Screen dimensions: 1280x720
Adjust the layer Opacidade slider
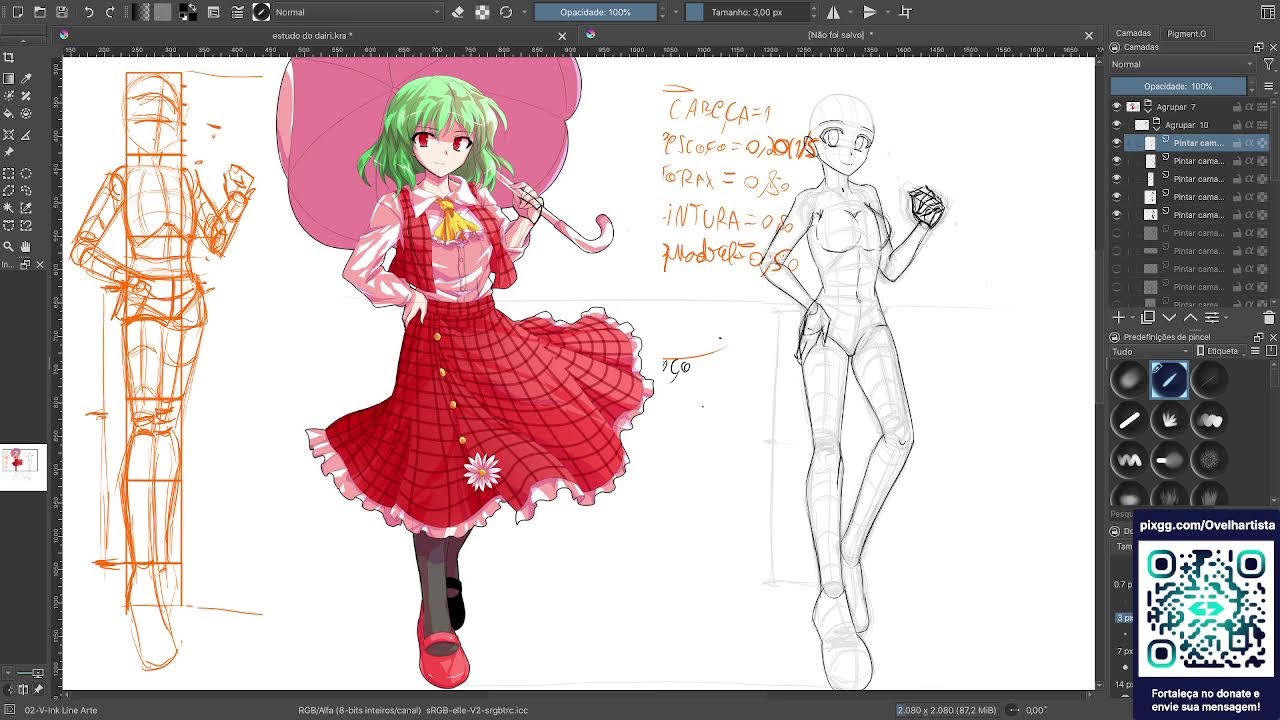(1178, 86)
